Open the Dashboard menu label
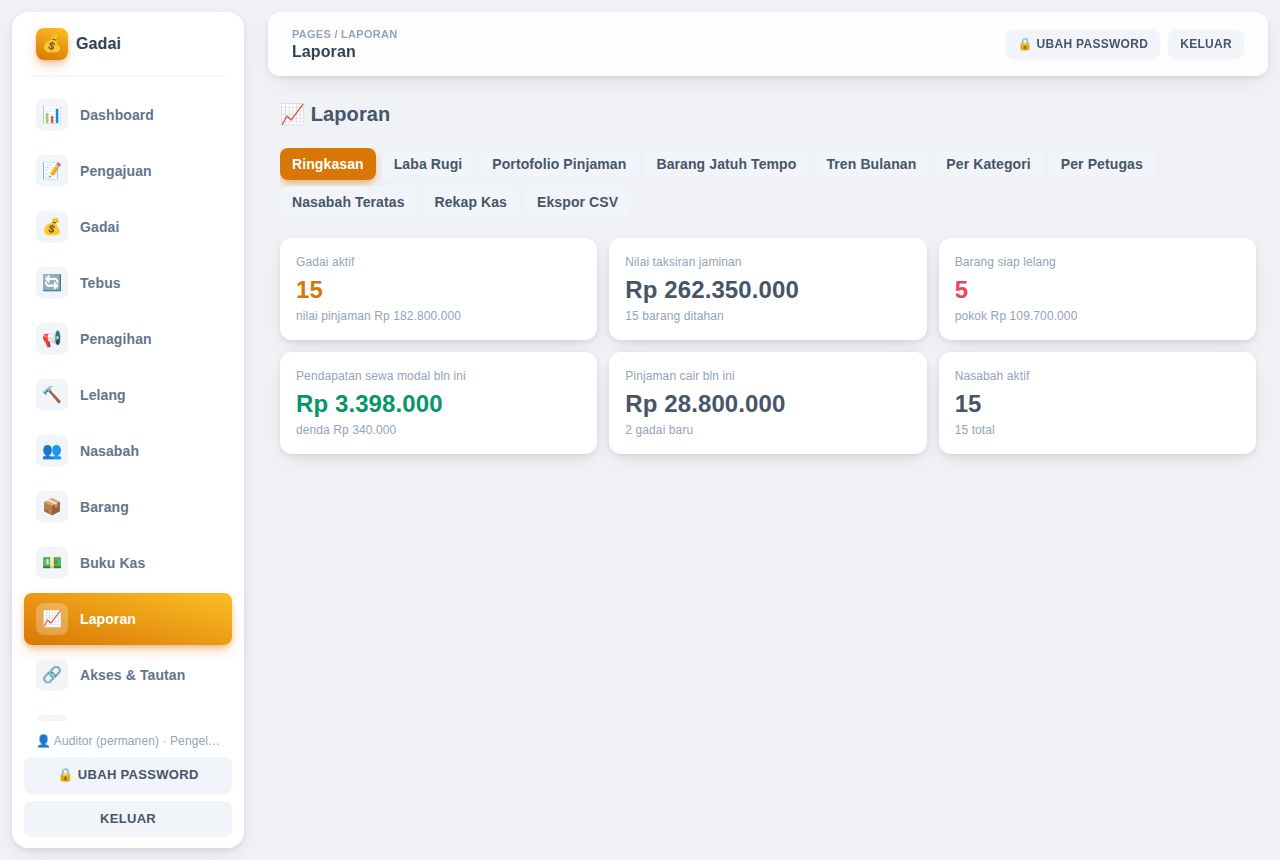Screen dimensions: 1280x860 [117, 115]
